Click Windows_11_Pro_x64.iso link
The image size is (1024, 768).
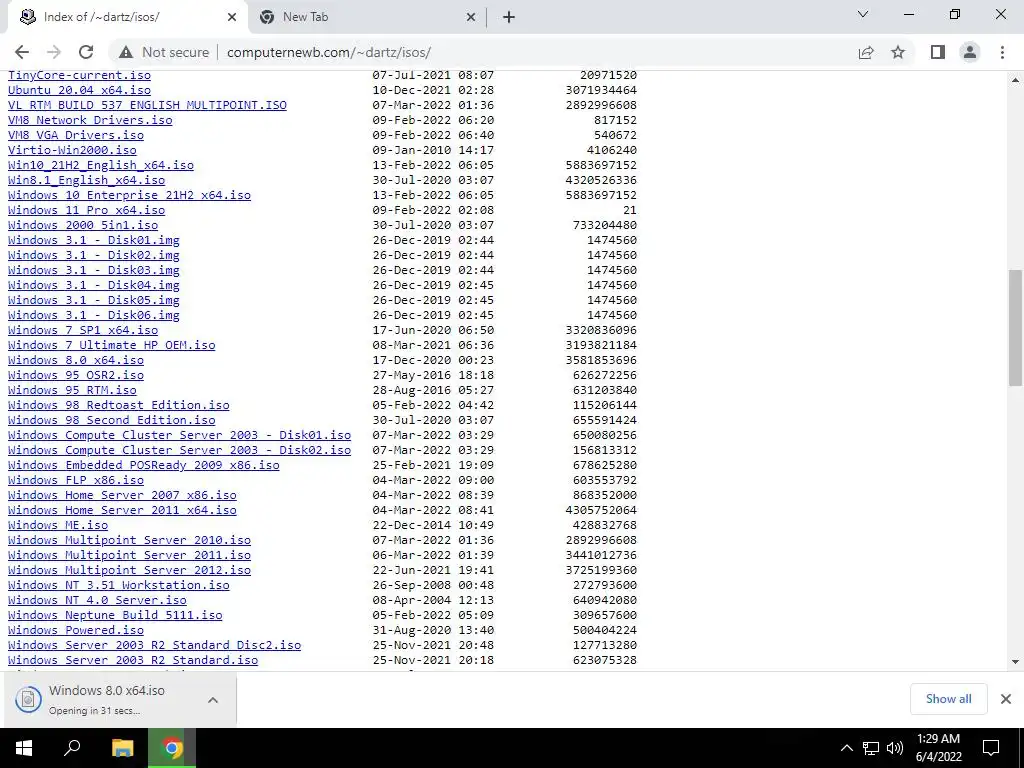click(86, 210)
